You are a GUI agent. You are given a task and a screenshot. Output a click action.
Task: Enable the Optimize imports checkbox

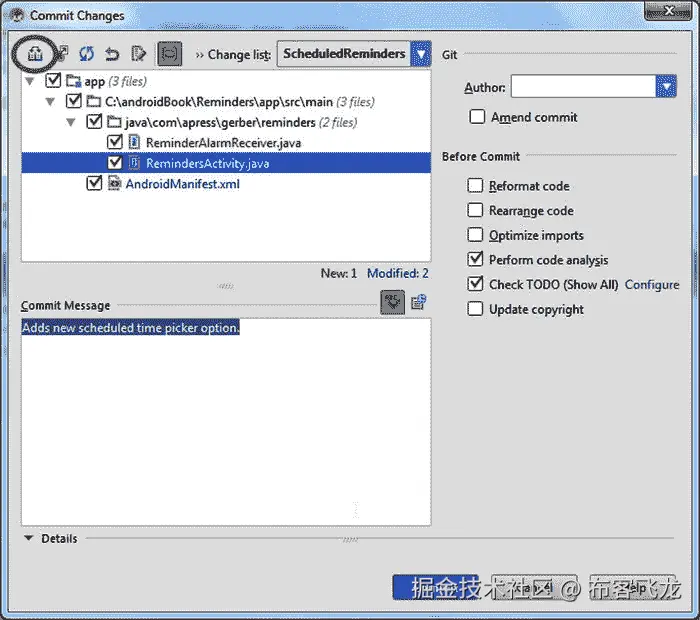pyautogui.click(x=475, y=234)
